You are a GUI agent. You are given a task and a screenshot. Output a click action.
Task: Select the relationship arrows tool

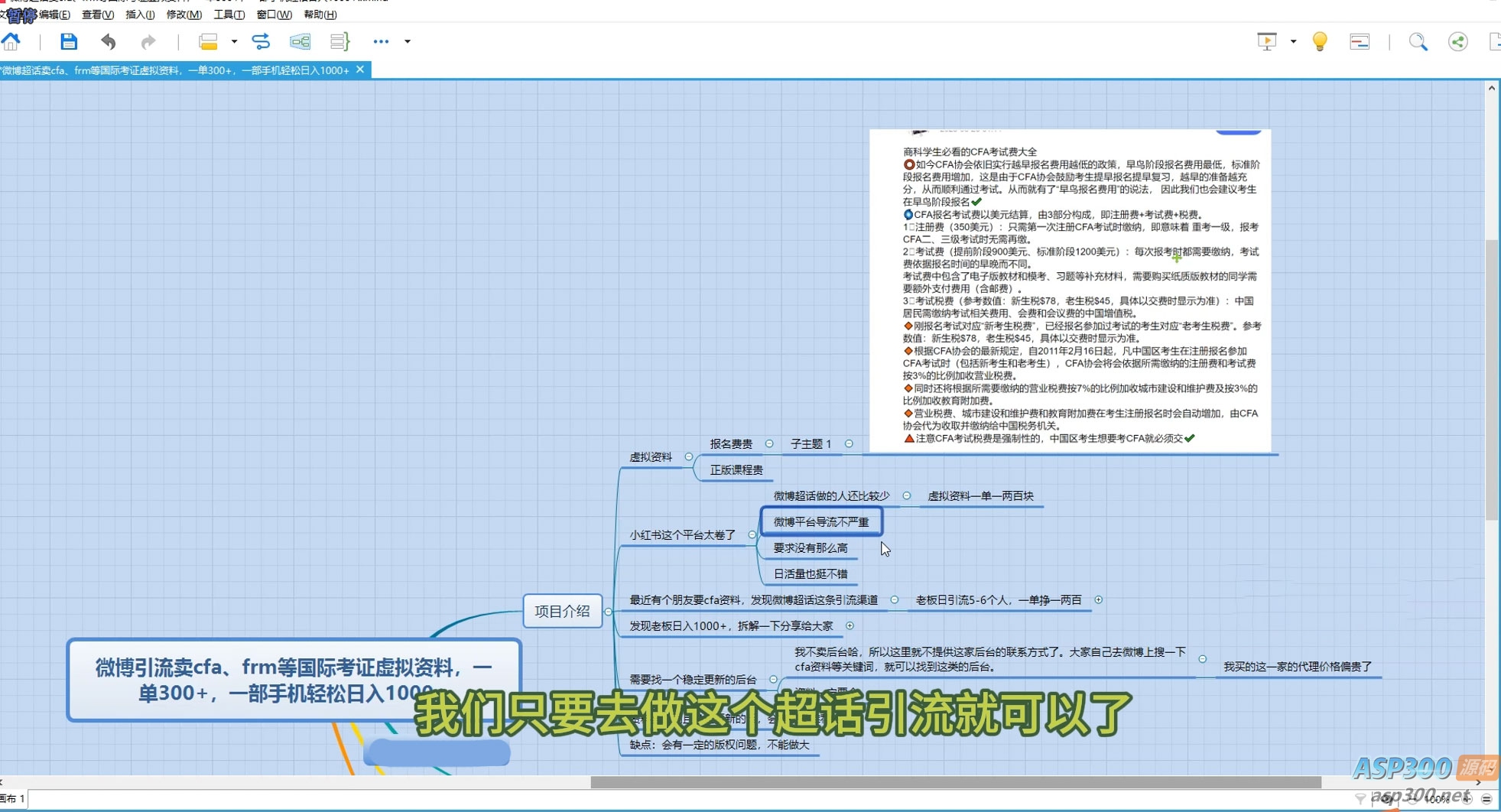[261, 41]
